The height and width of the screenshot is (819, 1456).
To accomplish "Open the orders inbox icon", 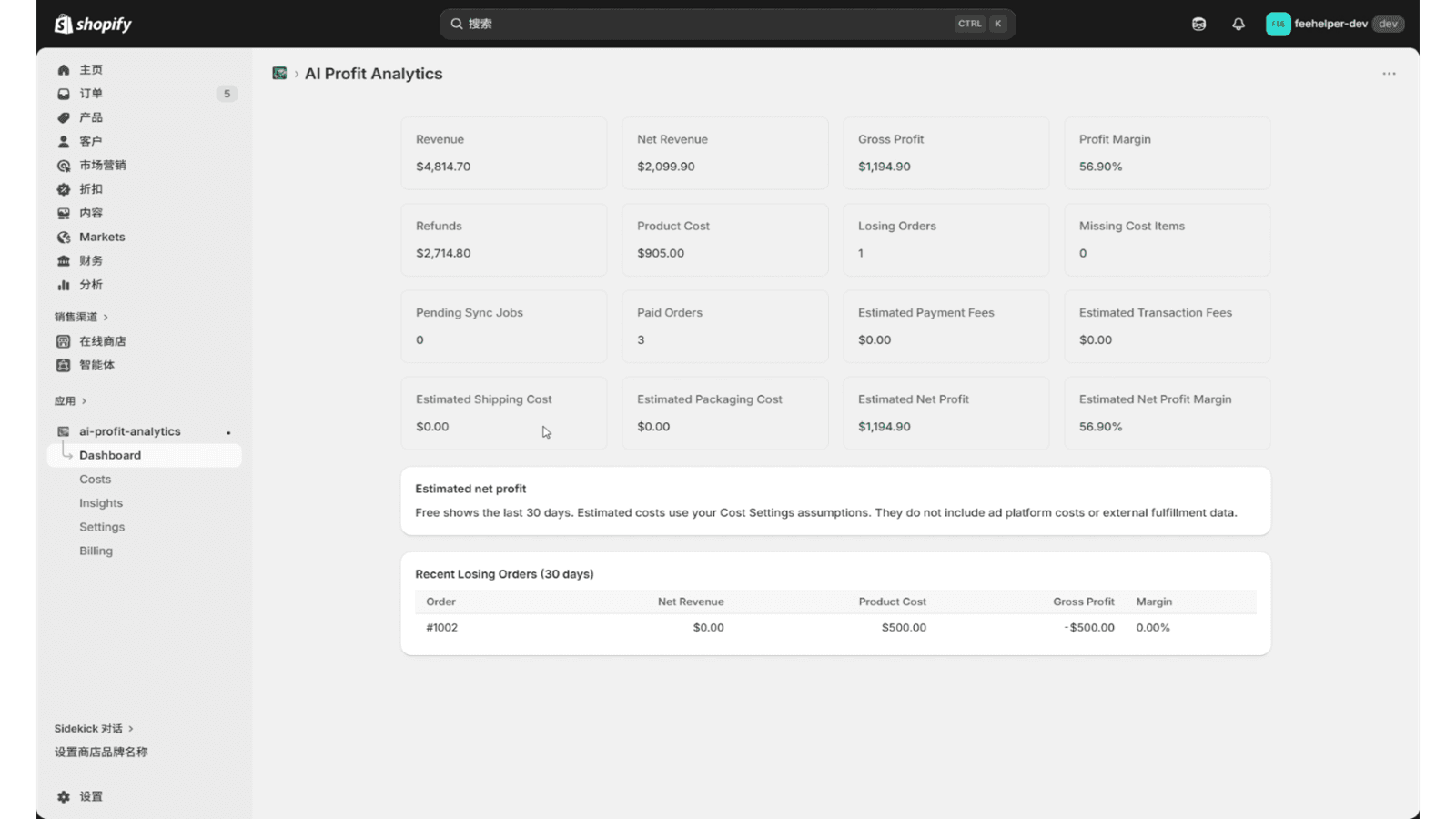I will click(x=64, y=94).
